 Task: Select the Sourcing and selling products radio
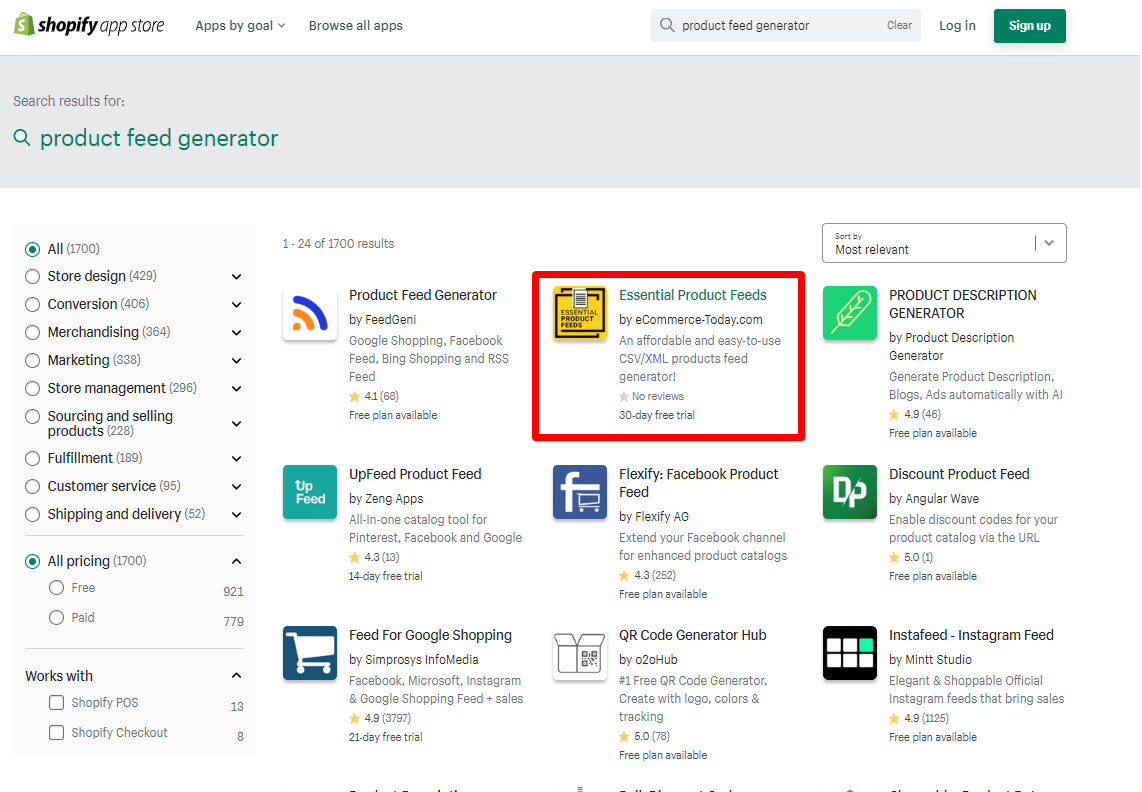pyautogui.click(x=32, y=417)
